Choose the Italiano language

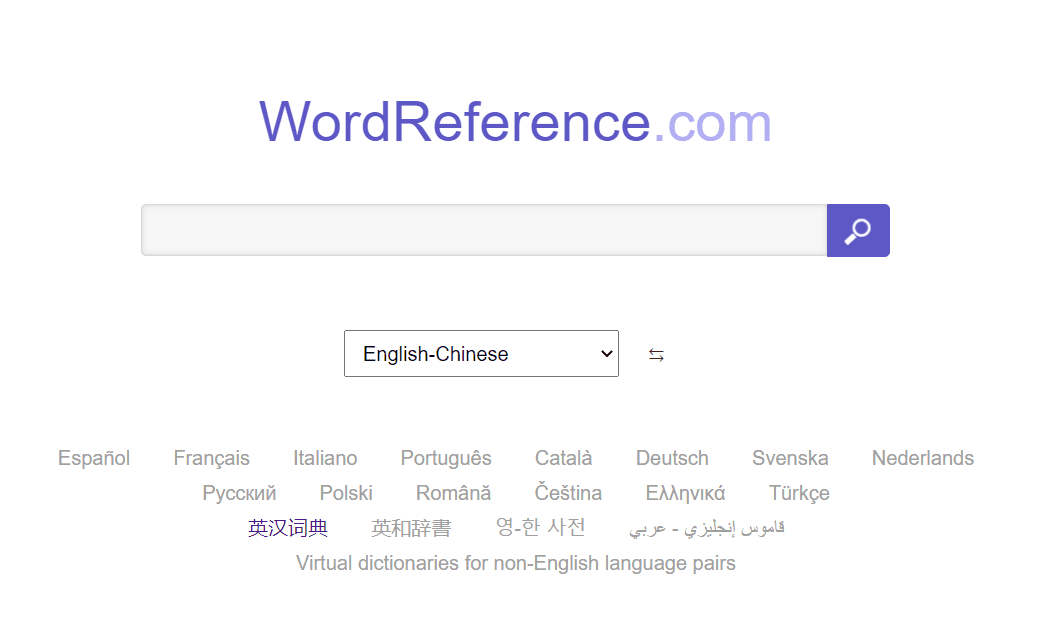click(325, 458)
